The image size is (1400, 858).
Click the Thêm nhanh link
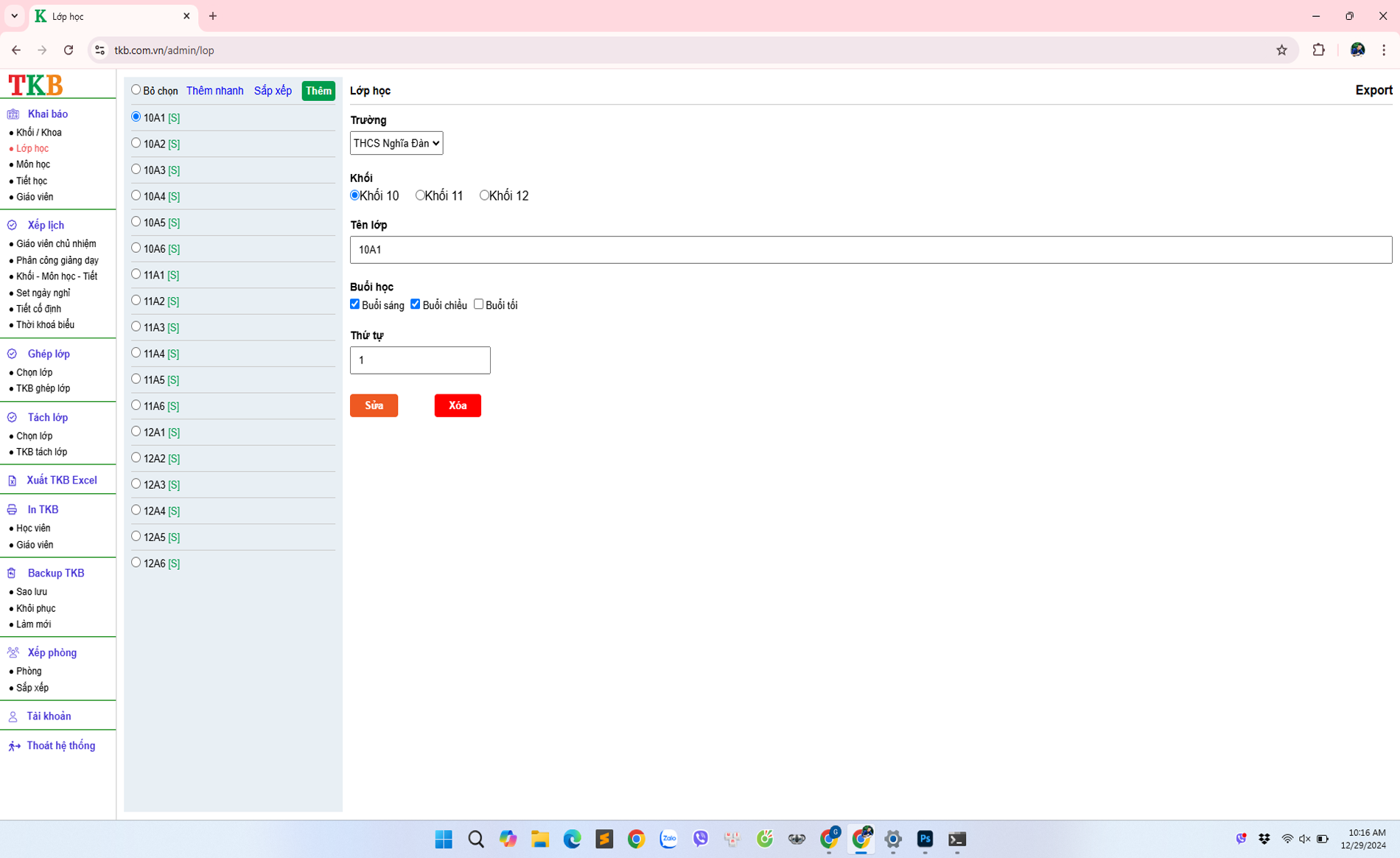click(x=214, y=91)
